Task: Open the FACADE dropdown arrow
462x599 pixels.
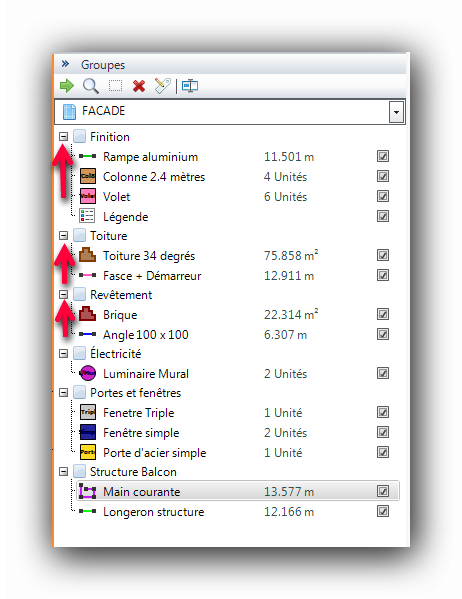Action: 396,112
